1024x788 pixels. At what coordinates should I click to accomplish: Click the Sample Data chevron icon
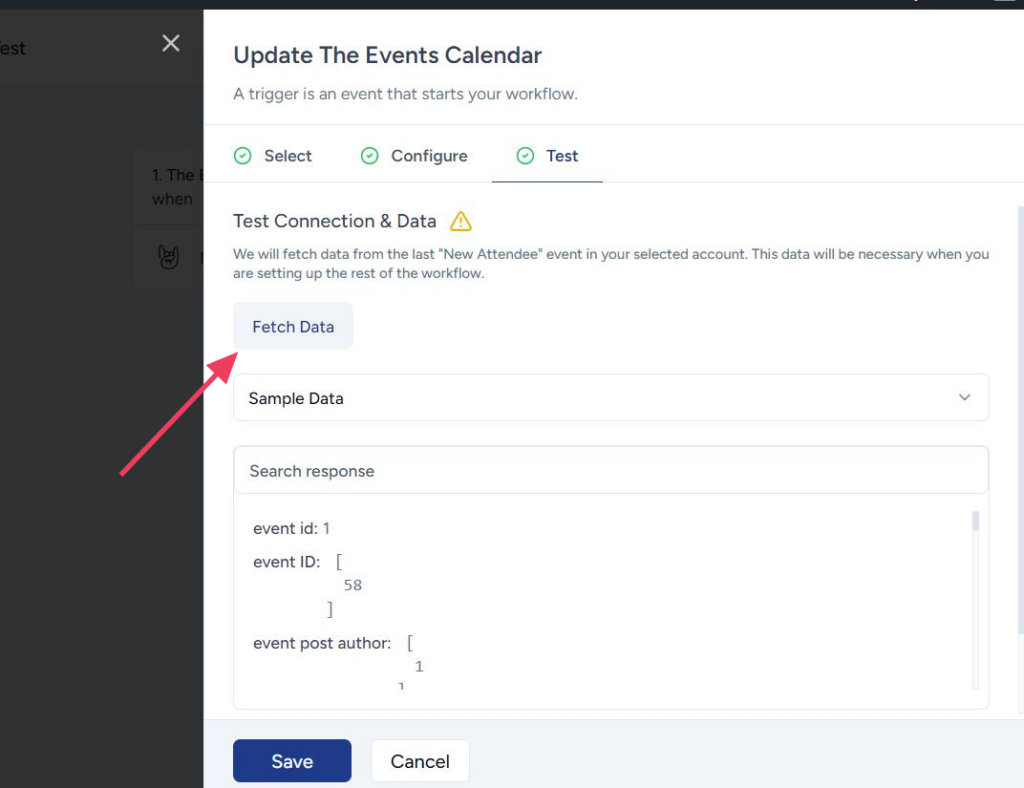[964, 397]
